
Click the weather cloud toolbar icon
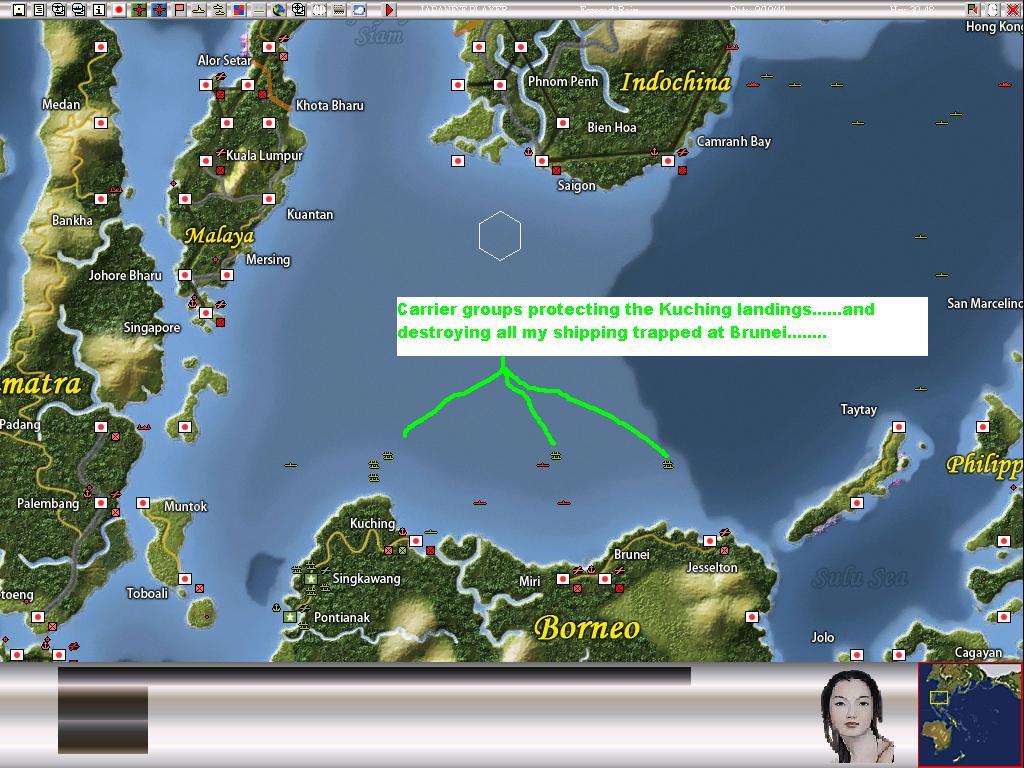pos(359,10)
